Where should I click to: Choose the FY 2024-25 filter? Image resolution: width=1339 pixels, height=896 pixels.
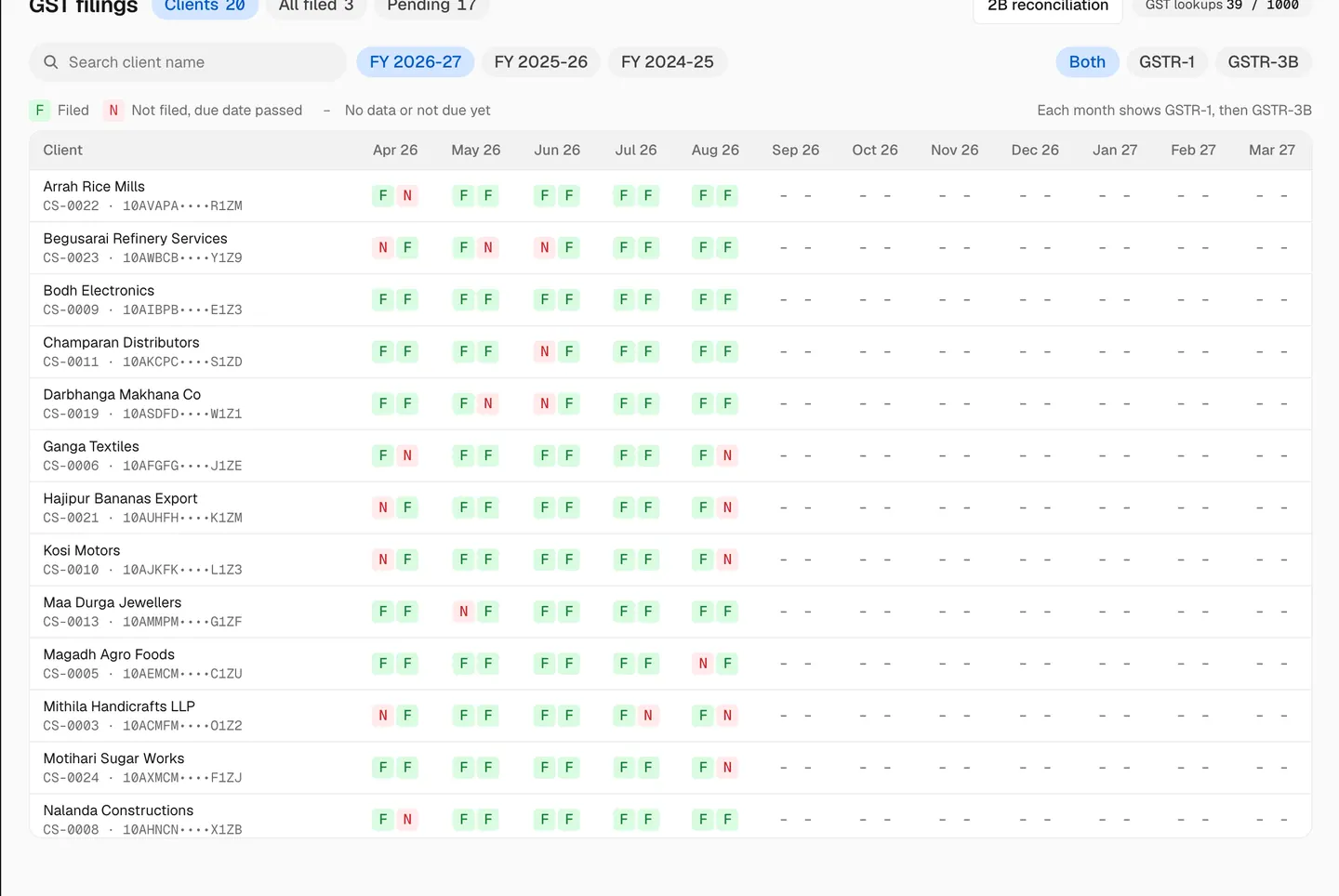(668, 62)
